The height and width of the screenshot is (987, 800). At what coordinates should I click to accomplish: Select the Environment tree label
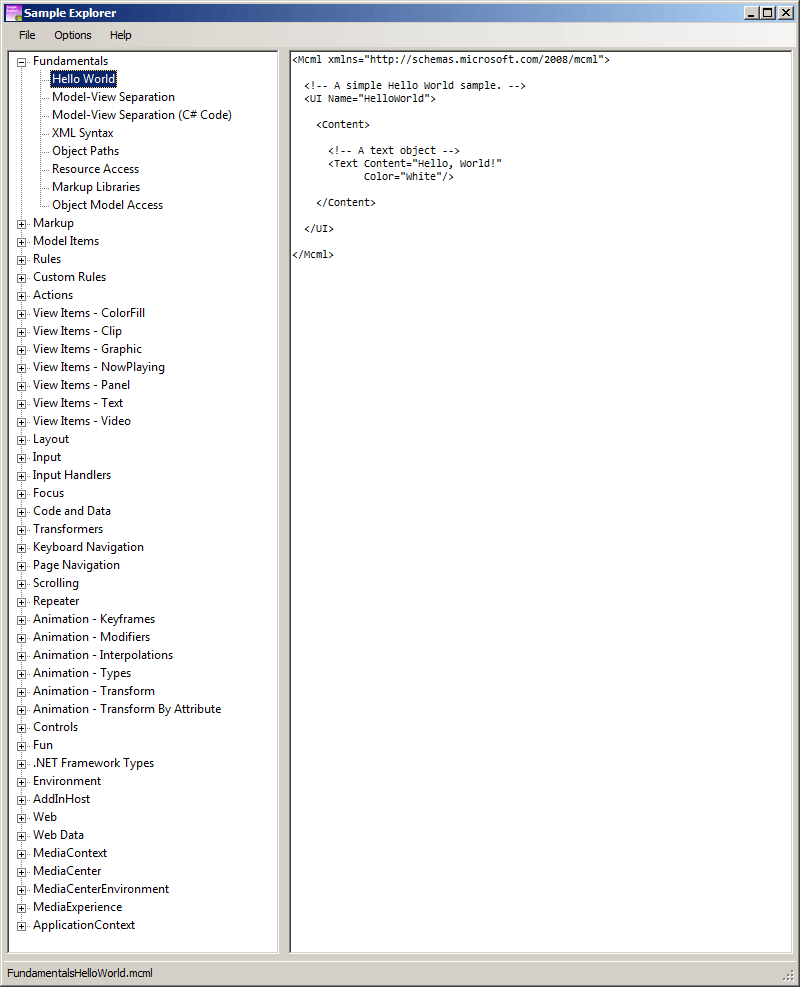click(x=67, y=781)
